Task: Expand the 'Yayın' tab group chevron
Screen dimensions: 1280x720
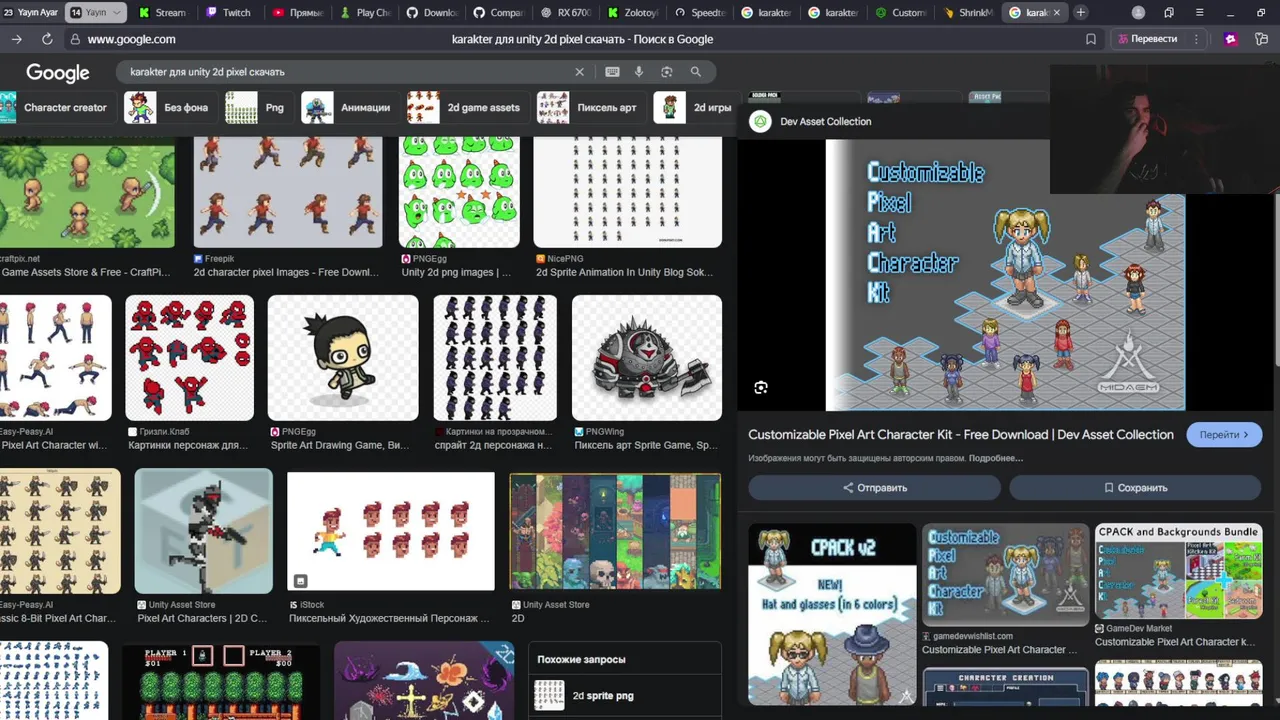Action: point(117,12)
